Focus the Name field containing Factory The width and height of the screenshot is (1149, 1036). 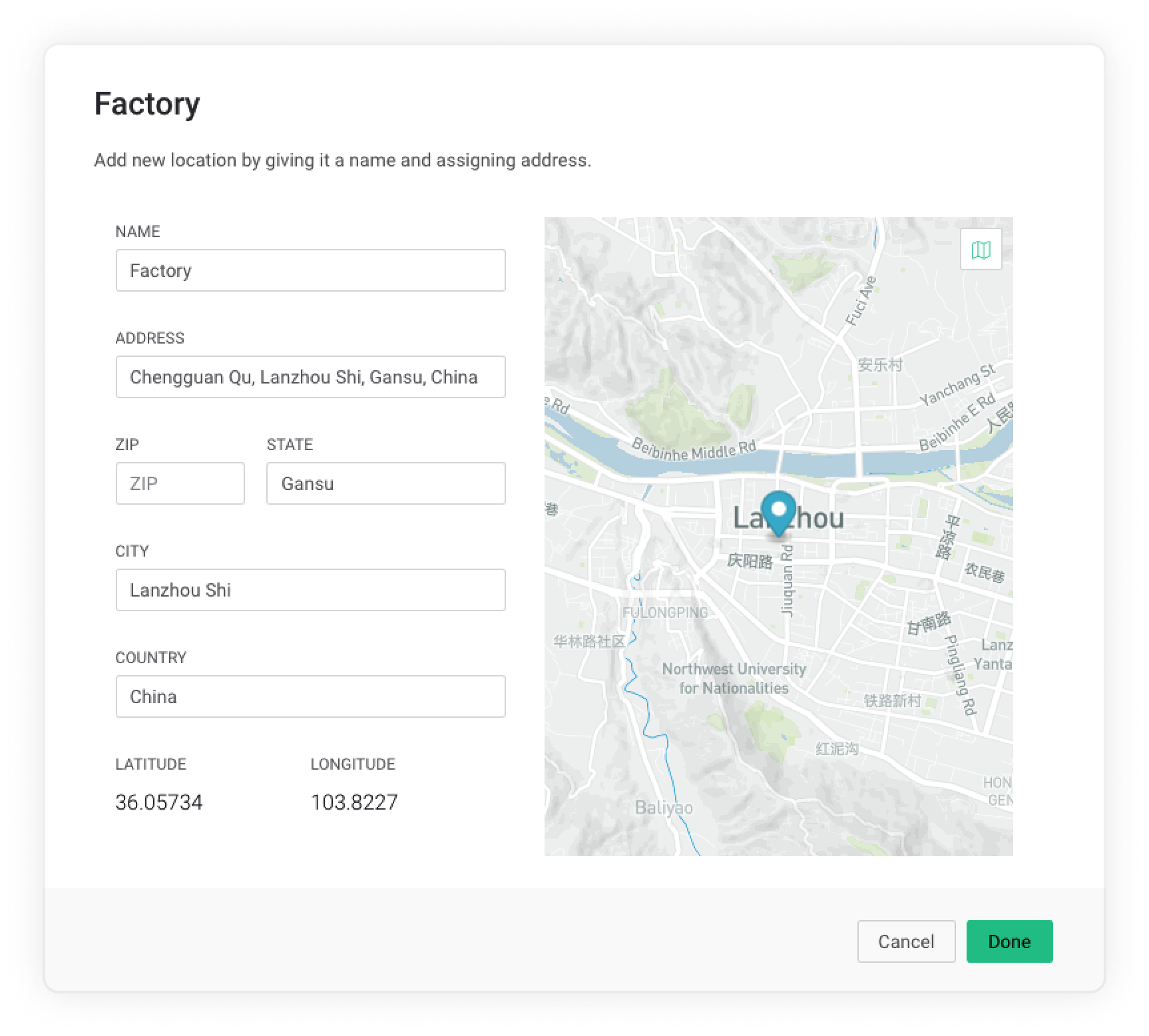pyautogui.click(x=310, y=270)
